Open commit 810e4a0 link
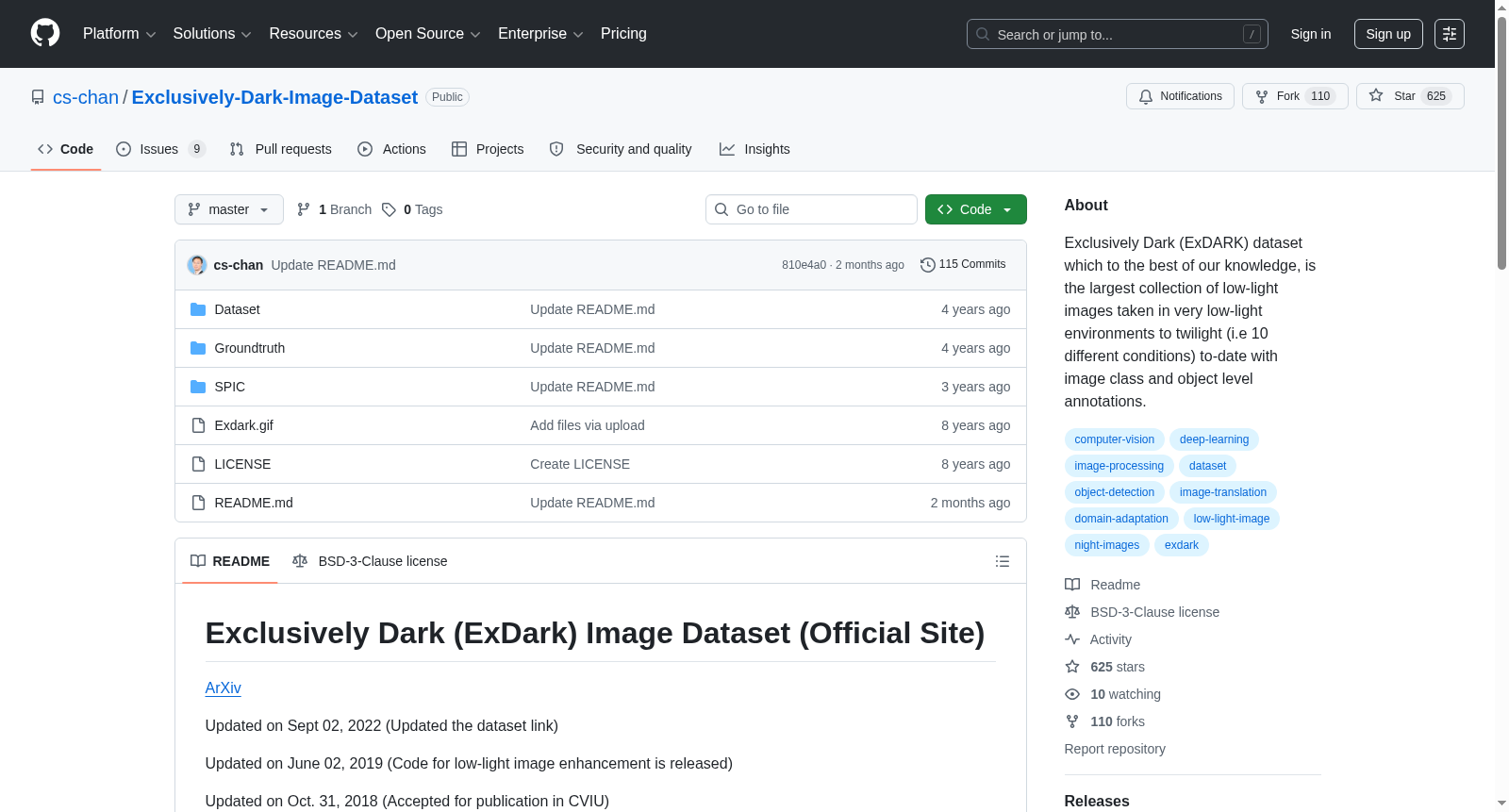Image resolution: width=1509 pixels, height=812 pixels. tap(804, 265)
